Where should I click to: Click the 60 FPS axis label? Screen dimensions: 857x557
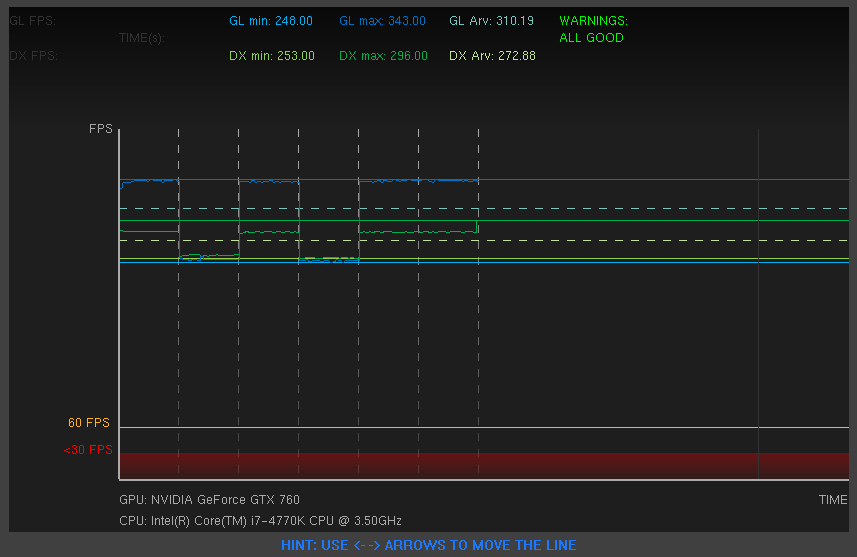click(x=89, y=423)
